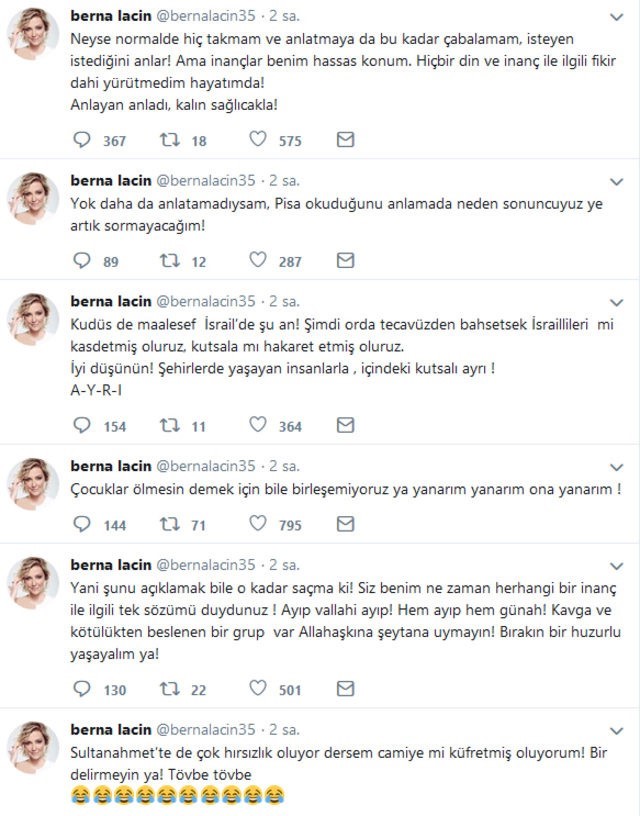Like the Kudüs tweet with 364 likes
640x816 pixels.
[x=258, y=425]
